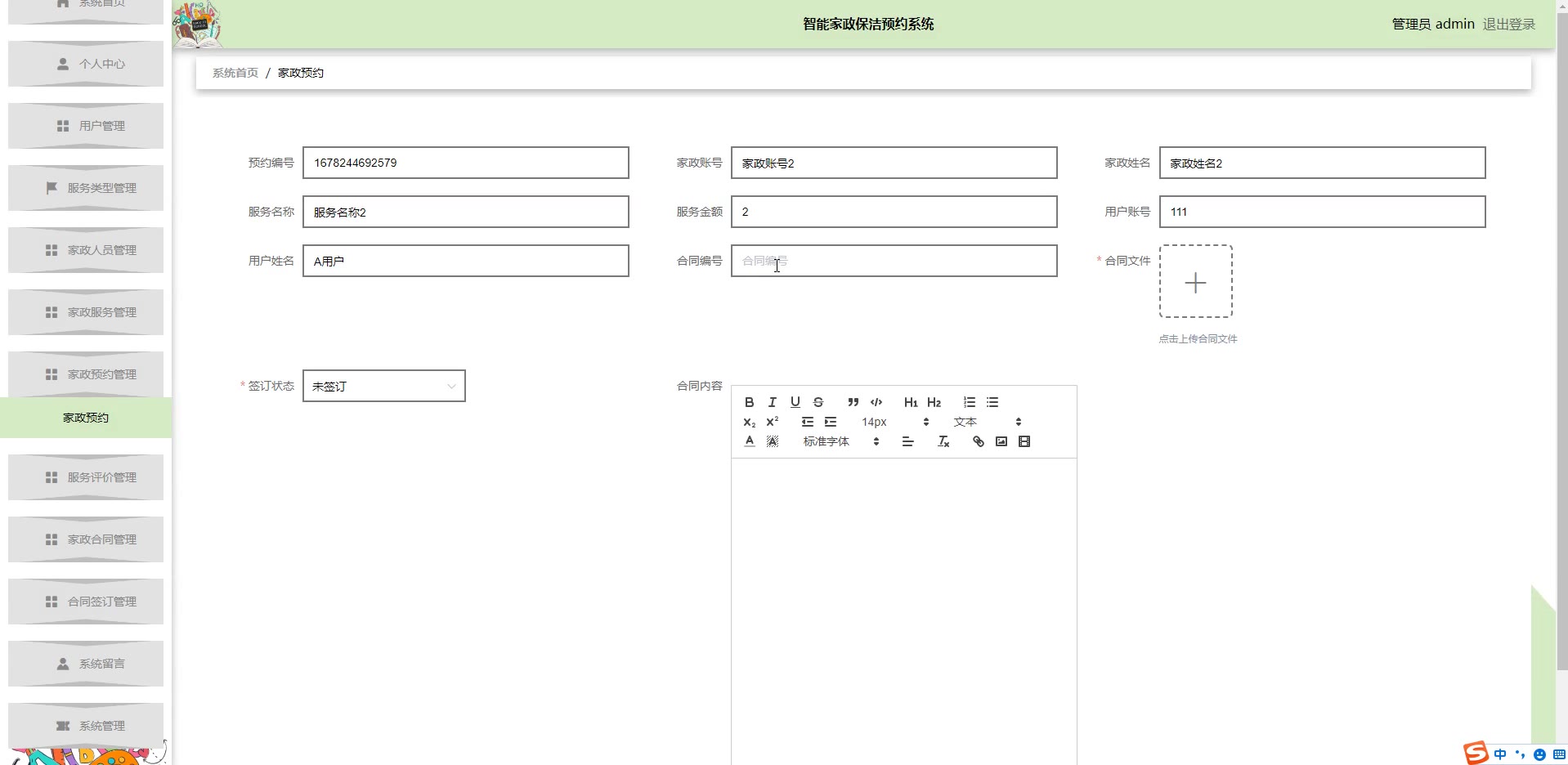
Task: Toggle Chinese input mode 中 indicator
Action: point(1500,754)
